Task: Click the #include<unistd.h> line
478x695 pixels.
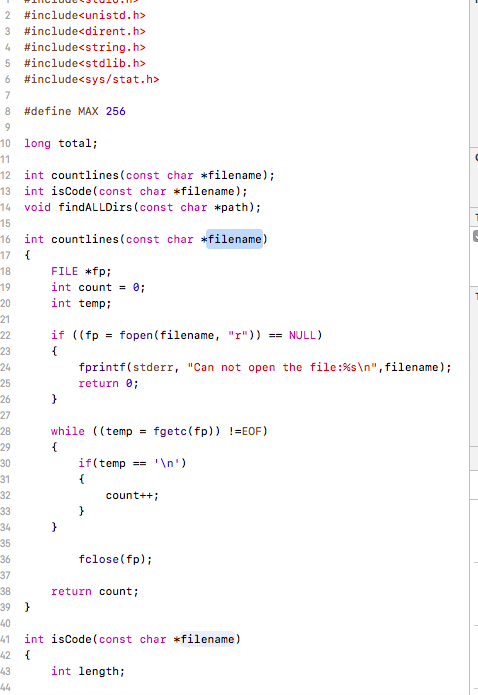Action: click(85, 16)
